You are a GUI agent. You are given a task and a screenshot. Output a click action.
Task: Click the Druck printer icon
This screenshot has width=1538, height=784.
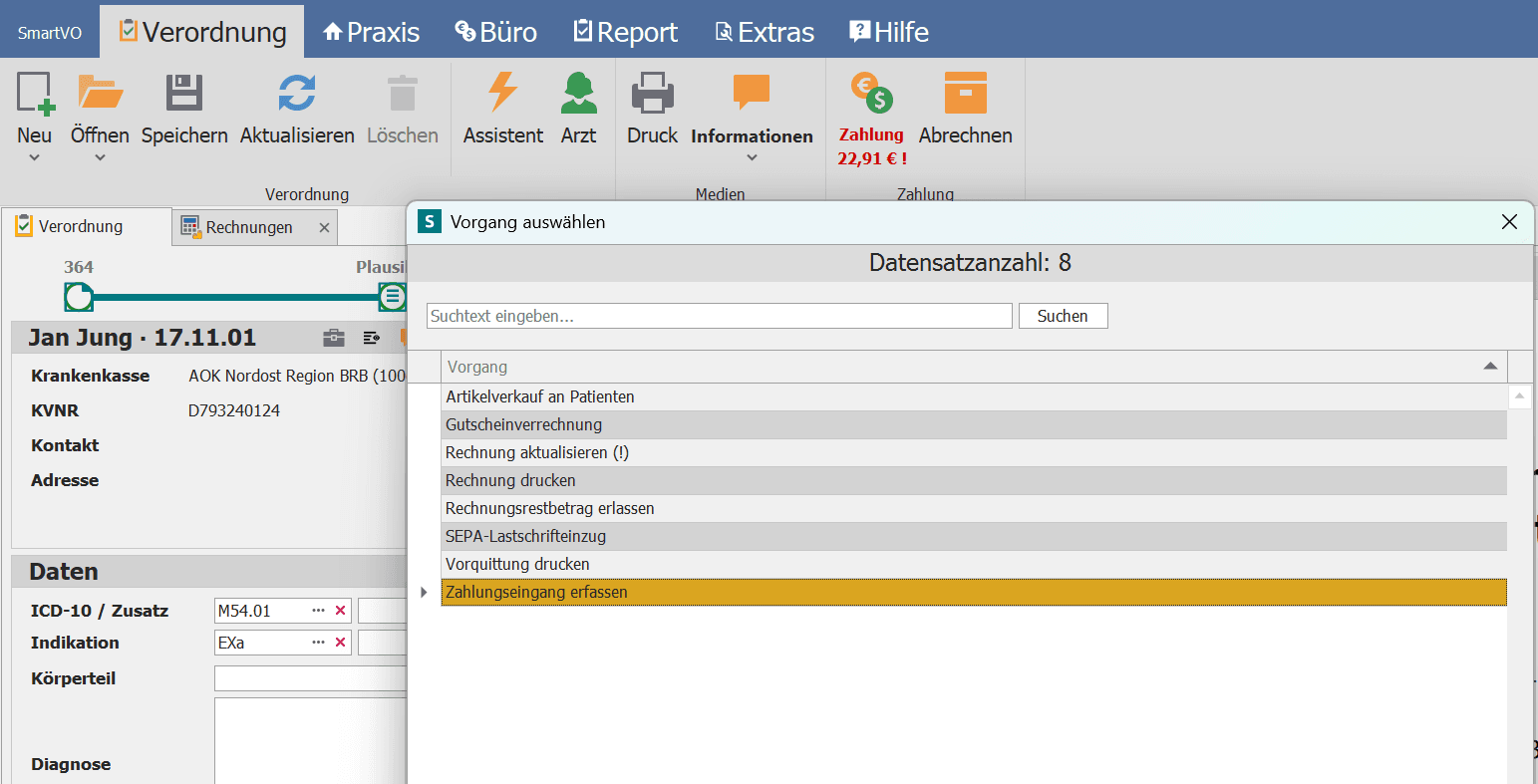coord(653,93)
